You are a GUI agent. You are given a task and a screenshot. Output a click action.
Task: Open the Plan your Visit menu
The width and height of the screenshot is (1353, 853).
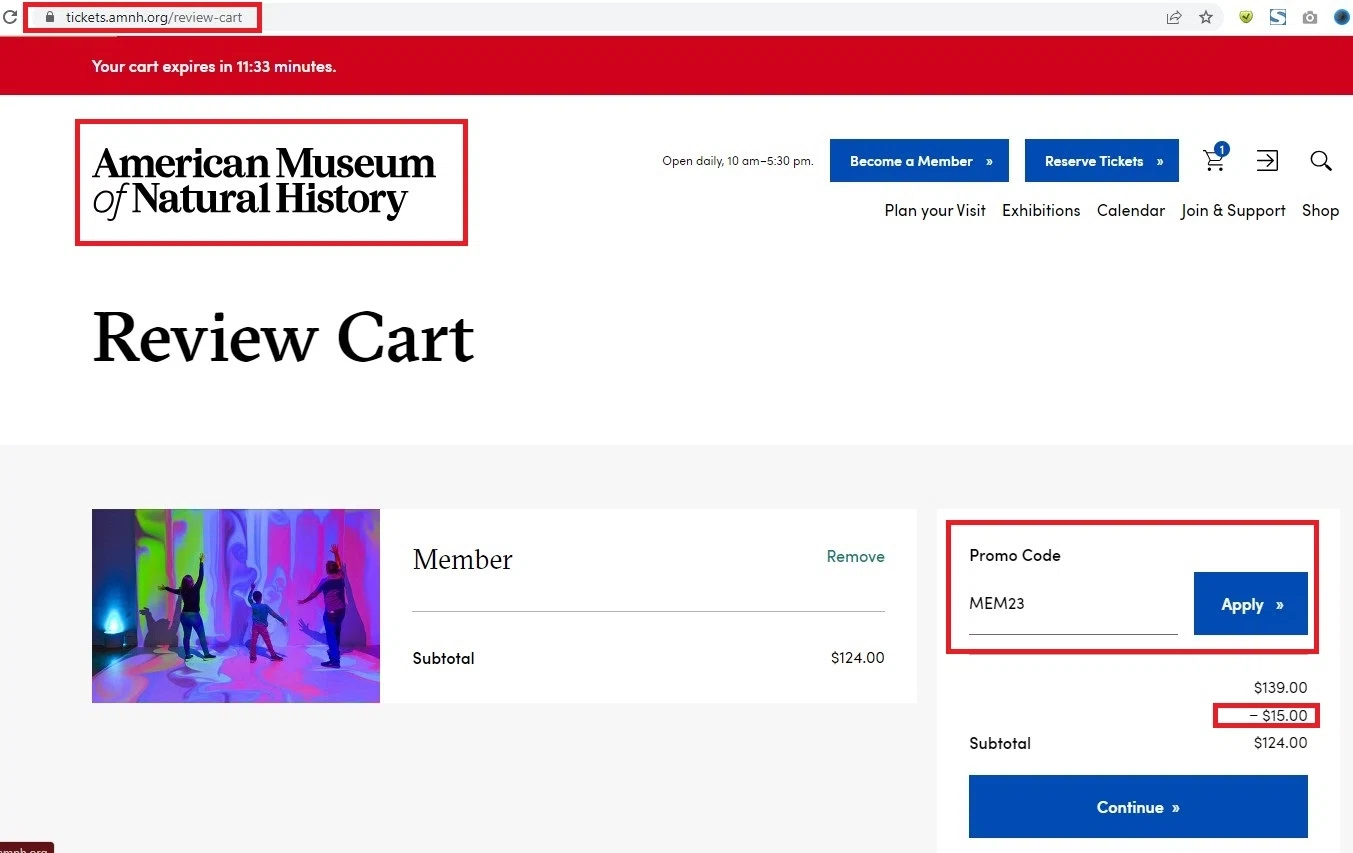coord(935,211)
